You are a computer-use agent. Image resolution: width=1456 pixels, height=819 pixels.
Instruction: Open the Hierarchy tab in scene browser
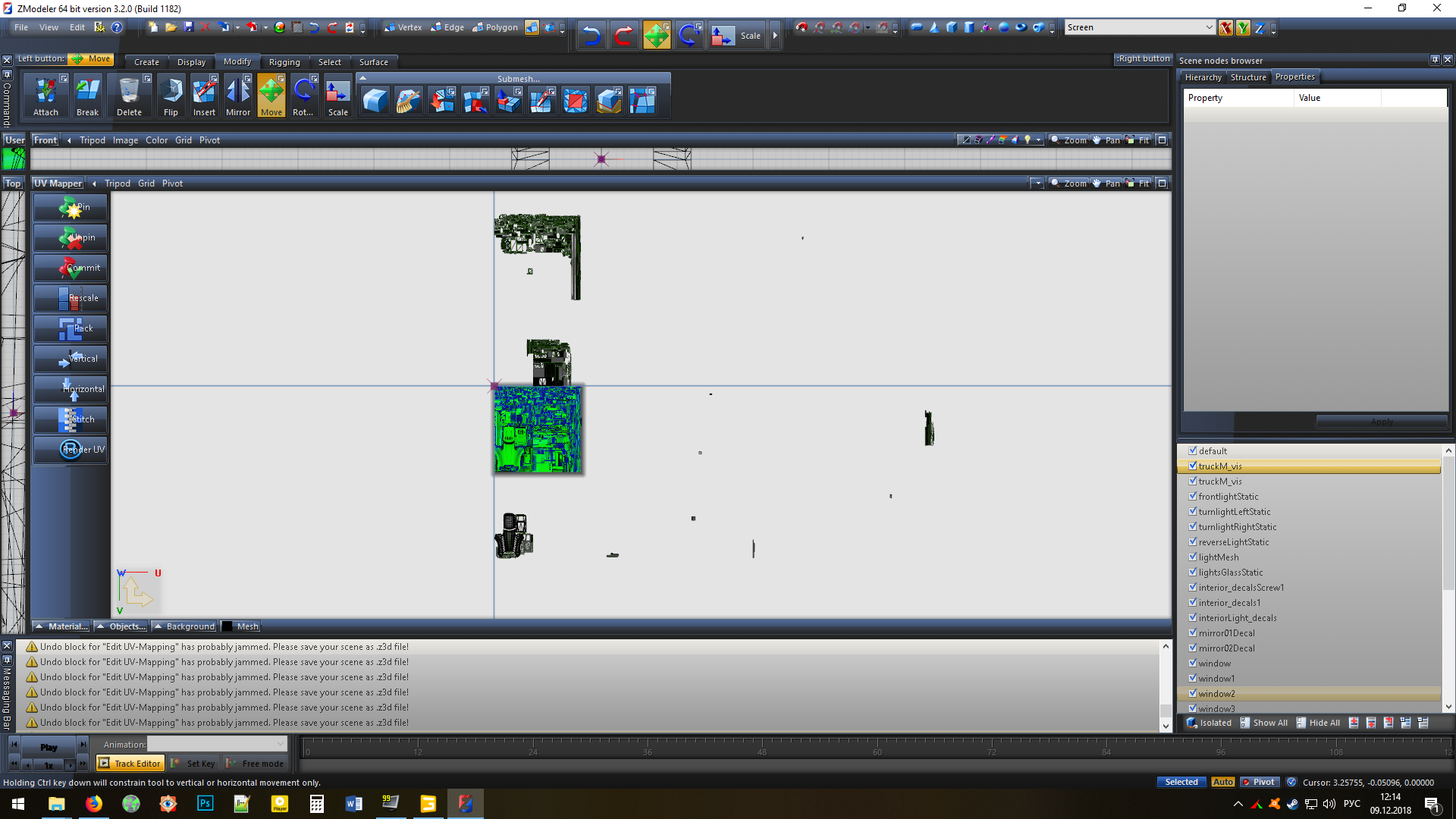coord(1203,77)
